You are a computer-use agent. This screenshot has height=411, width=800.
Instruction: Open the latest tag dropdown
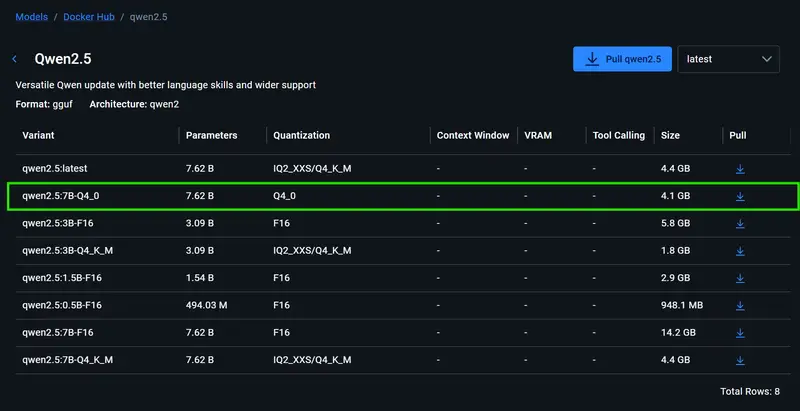coord(728,59)
